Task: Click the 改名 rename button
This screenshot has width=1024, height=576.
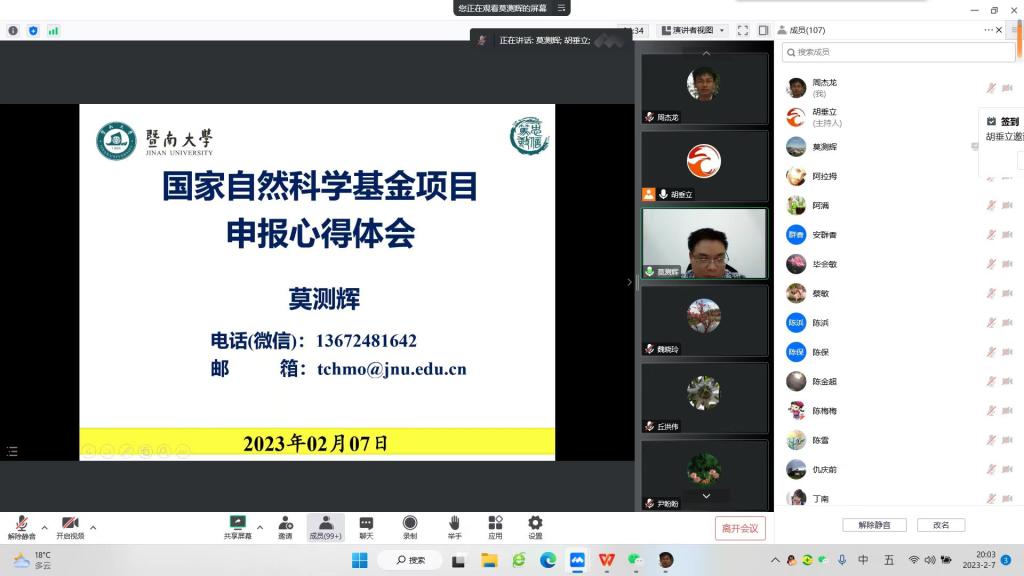Action: 941,525
